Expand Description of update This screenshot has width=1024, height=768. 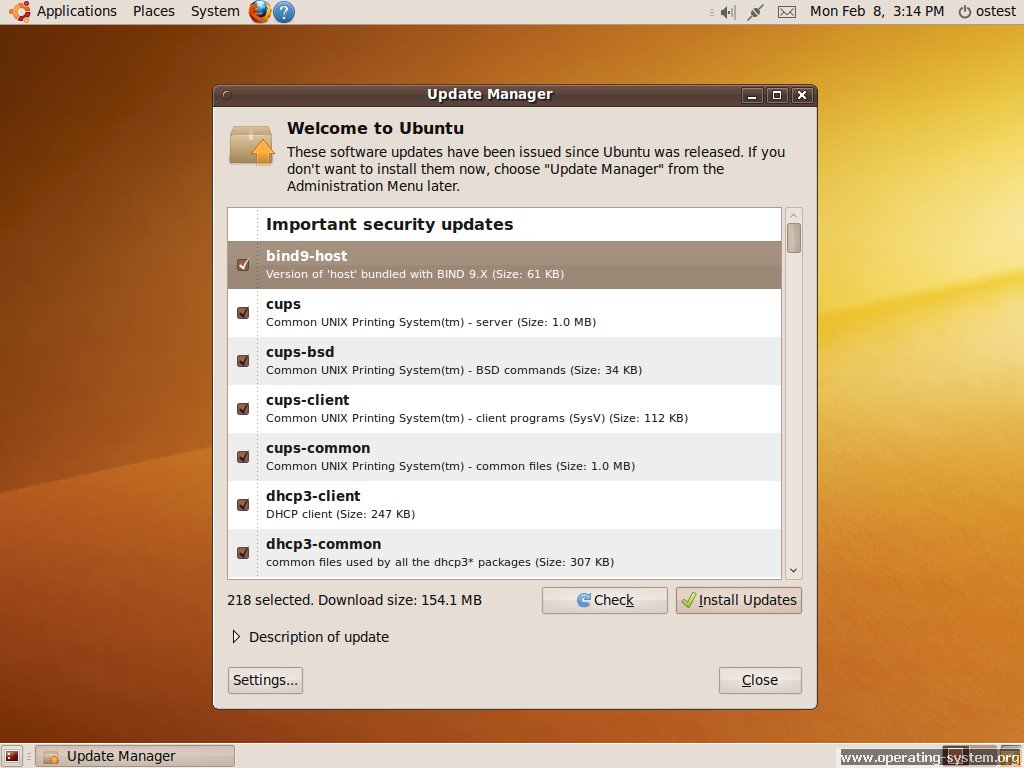(x=236, y=637)
